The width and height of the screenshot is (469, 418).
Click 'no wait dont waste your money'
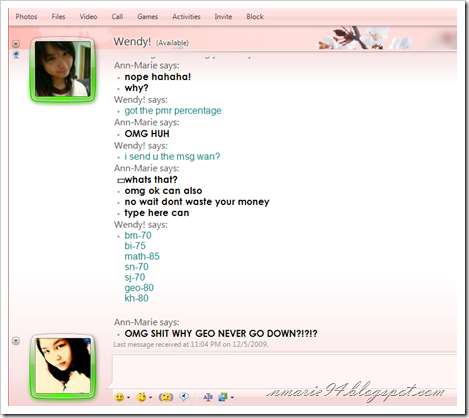(x=197, y=202)
